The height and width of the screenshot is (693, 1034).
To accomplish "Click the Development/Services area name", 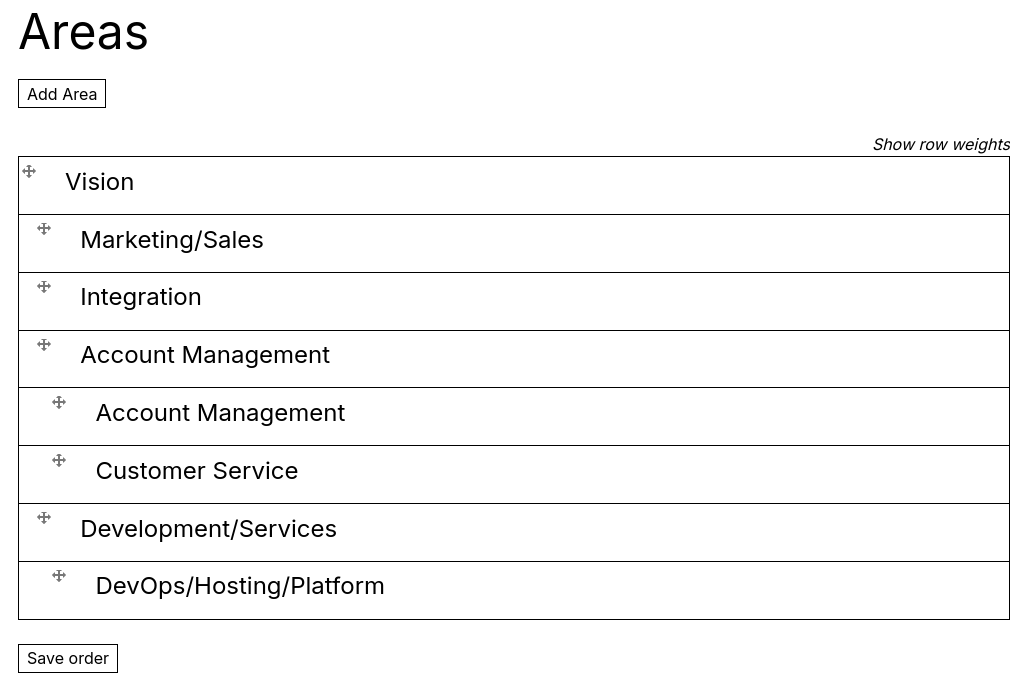I will point(208,529).
